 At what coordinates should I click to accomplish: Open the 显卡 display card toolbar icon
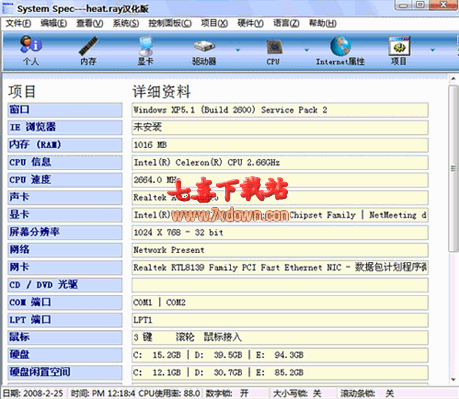tap(146, 50)
